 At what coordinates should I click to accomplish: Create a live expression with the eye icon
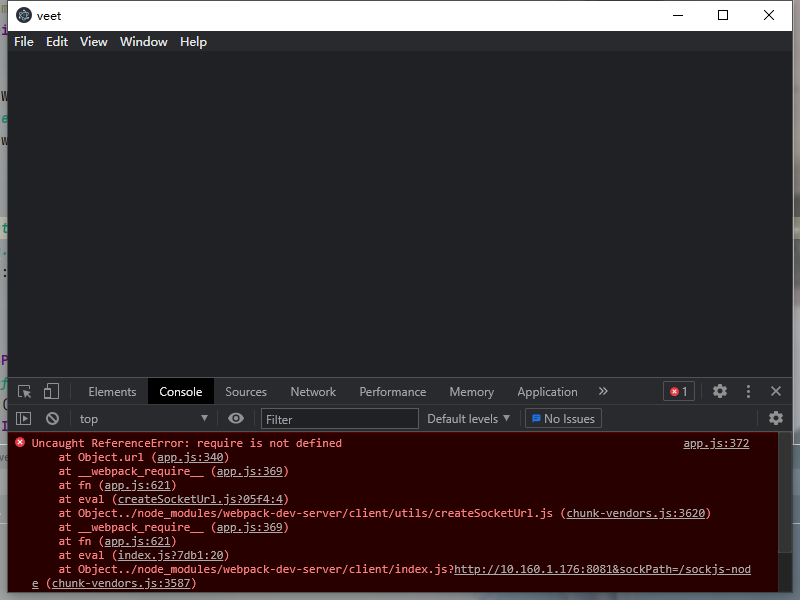point(235,418)
